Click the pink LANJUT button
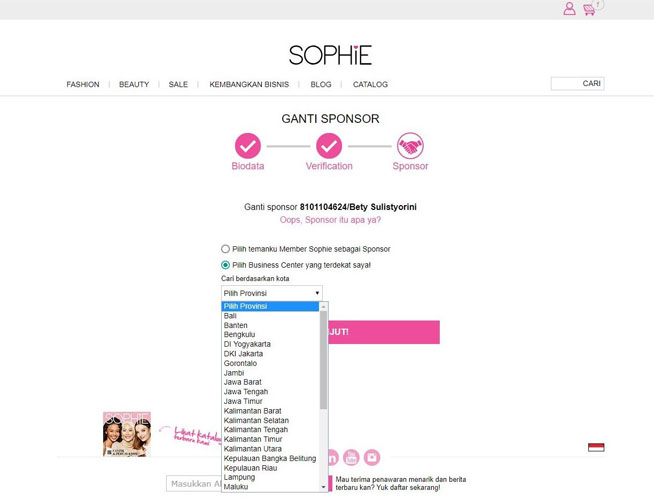The height and width of the screenshot is (500, 654). point(384,332)
